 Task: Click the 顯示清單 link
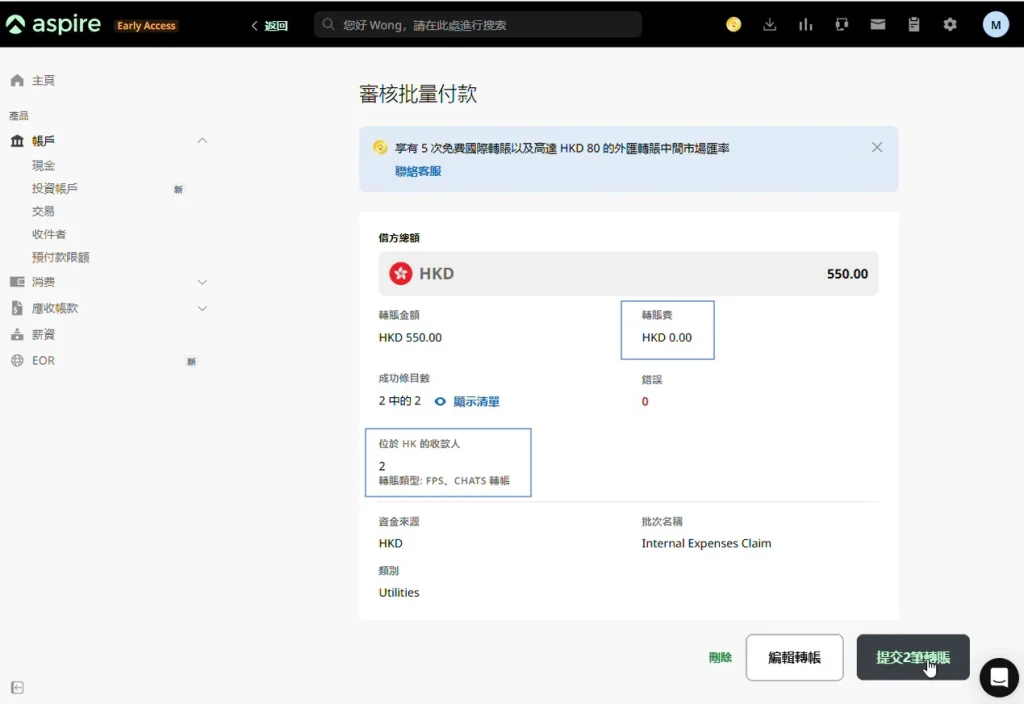tap(476, 402)
